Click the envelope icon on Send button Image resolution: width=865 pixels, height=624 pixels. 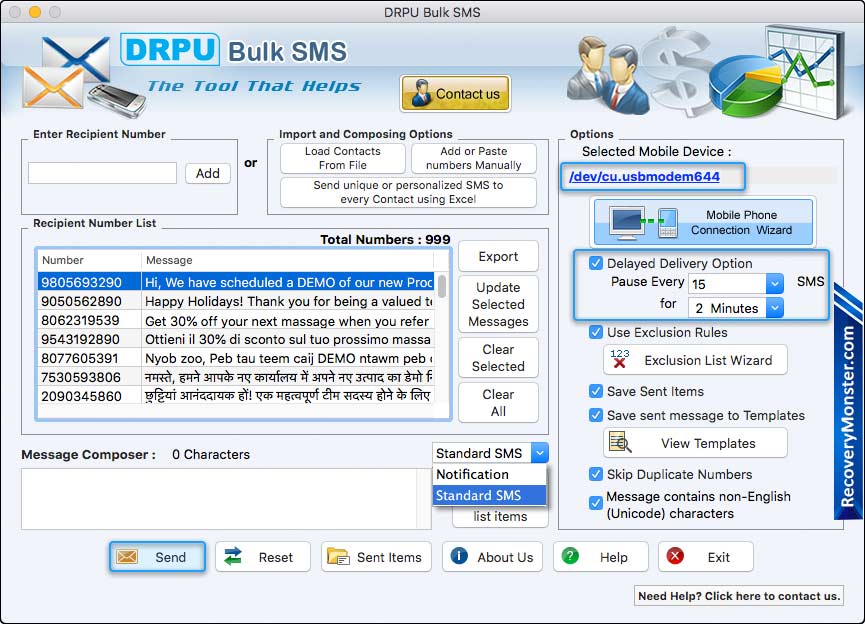[127, 557]
